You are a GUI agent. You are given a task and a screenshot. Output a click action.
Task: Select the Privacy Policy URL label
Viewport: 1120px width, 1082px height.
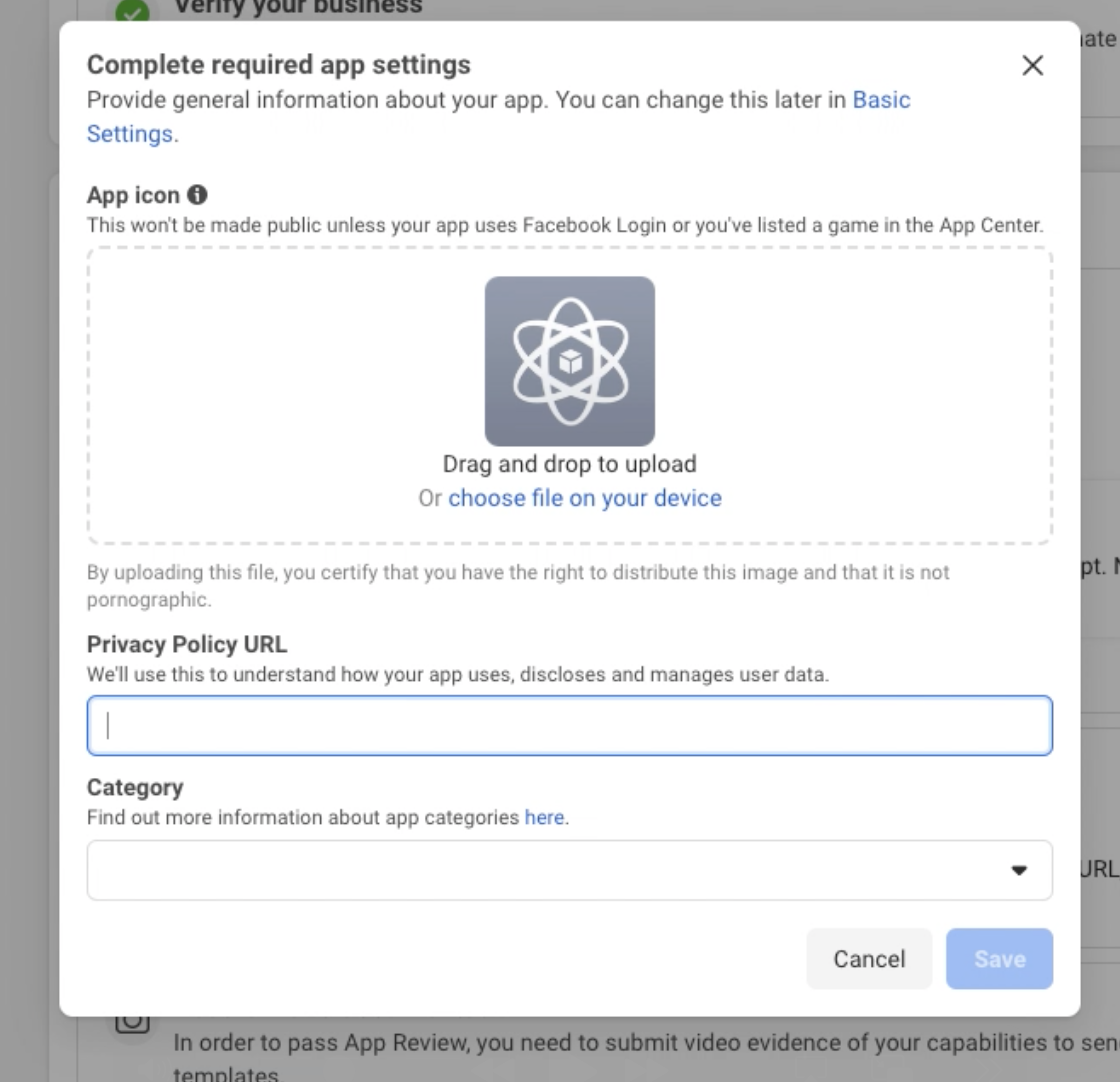click(x=187, y=644)
